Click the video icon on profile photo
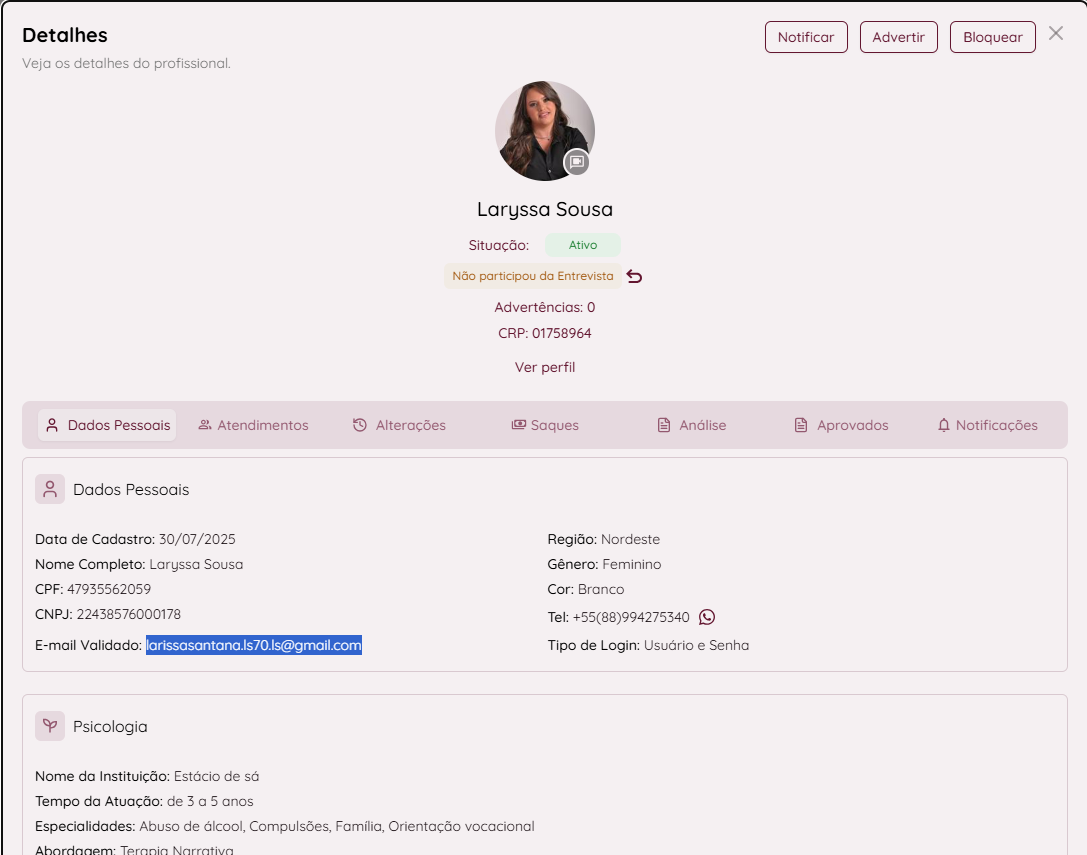 click(x=576, y=162)
